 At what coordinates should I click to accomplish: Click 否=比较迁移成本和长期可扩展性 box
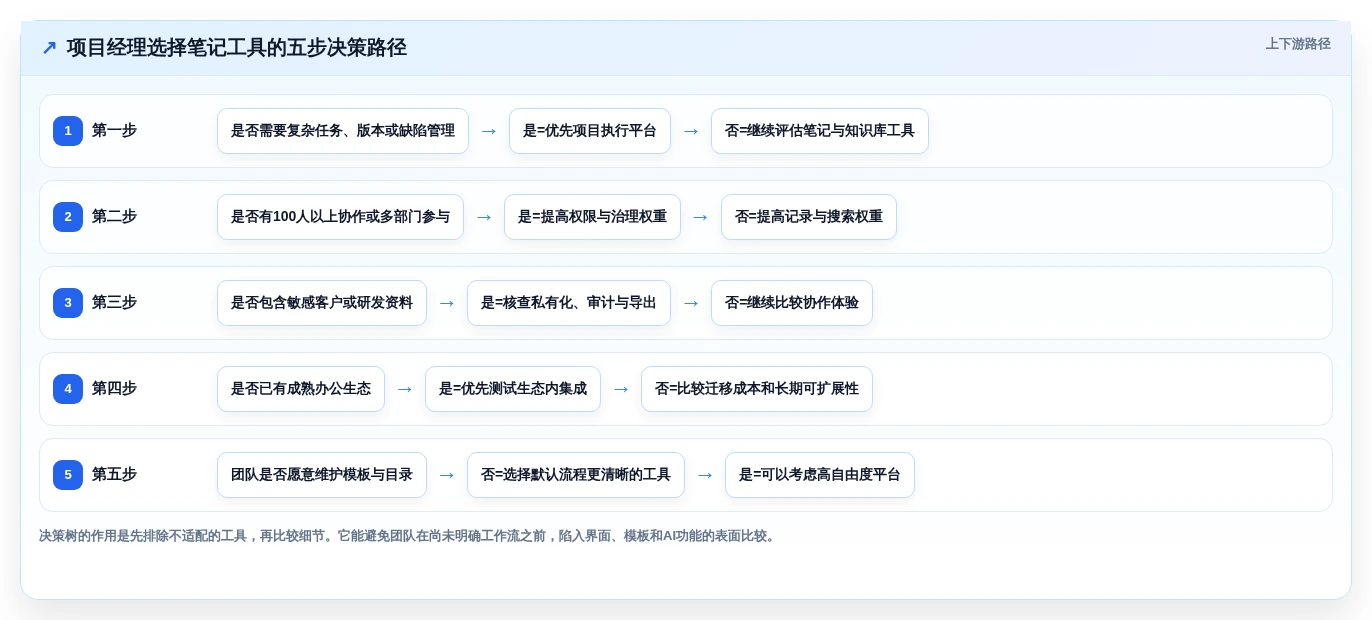click(x=757, y=389)
